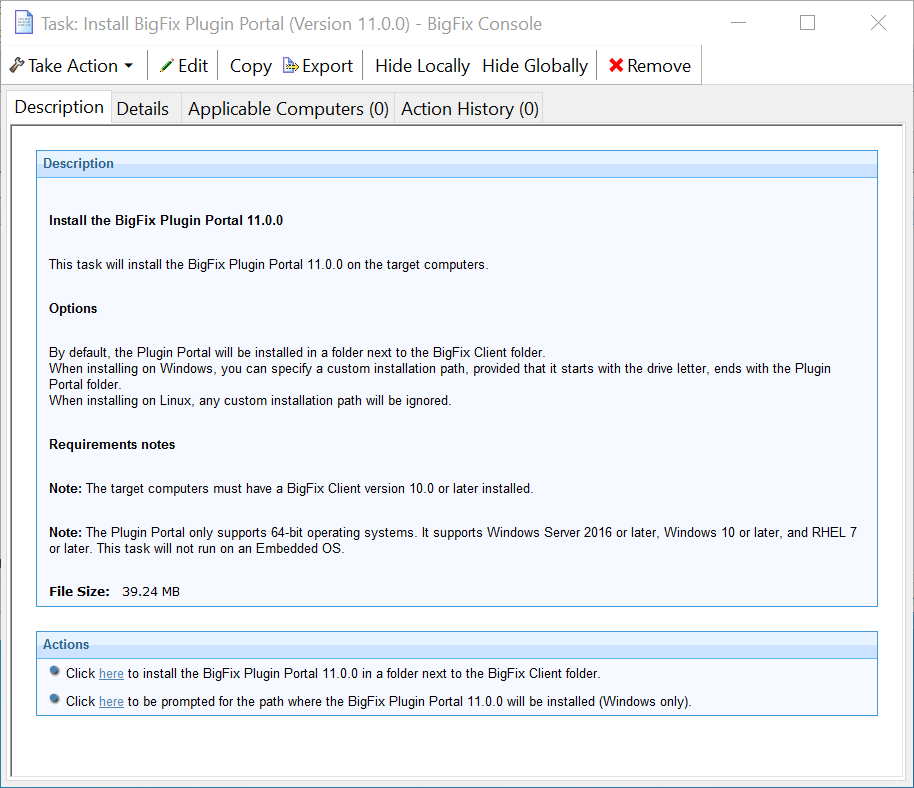Click the Edit pencil icon
The width and height of the screenshot is (914, 788).
pyautogui.click(x=167, y=65)
